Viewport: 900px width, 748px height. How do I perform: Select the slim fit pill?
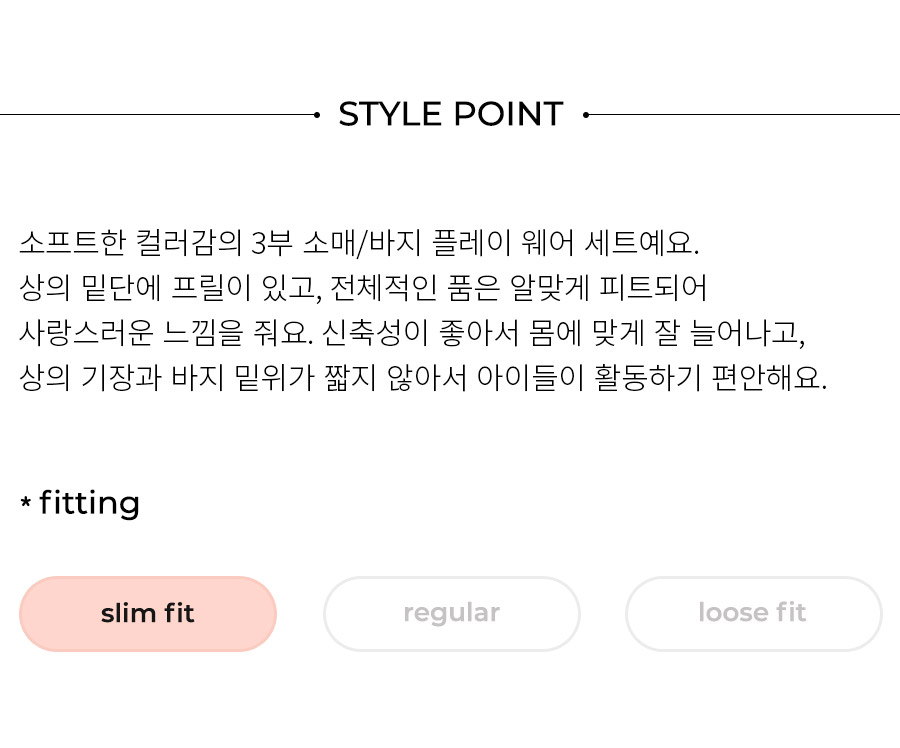point(148,614)
